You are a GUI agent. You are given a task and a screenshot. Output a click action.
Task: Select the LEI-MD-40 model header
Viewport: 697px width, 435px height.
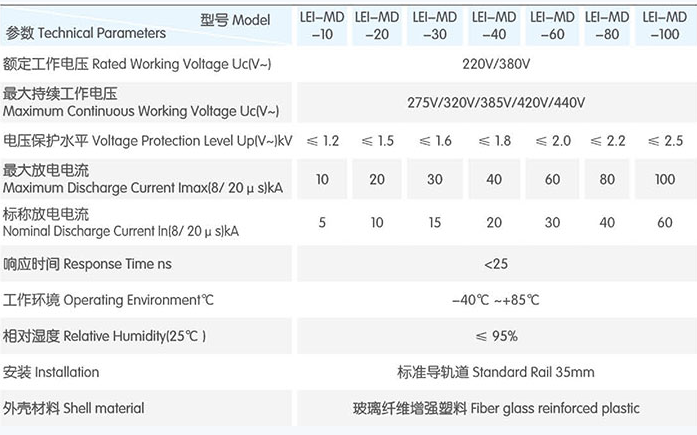point(494,26)
